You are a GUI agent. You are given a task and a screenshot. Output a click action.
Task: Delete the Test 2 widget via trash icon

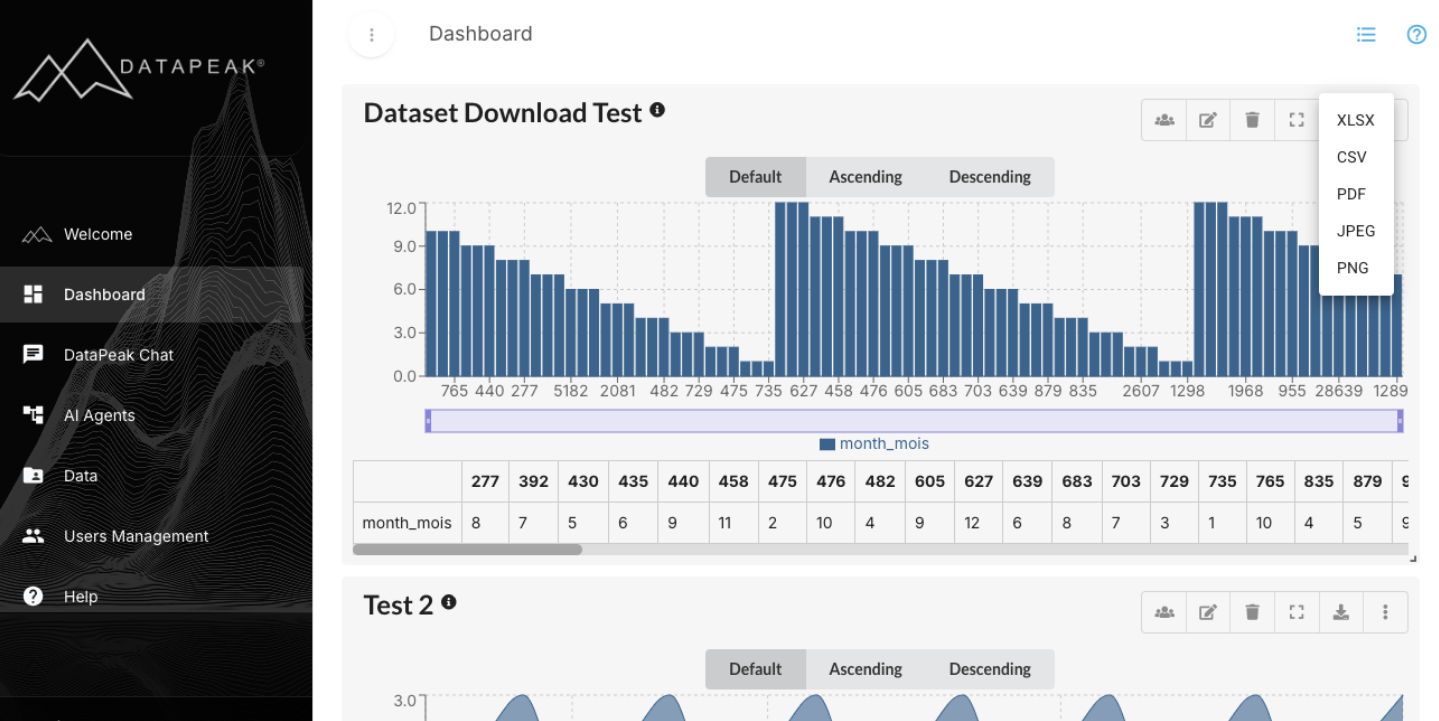(x=1252, y=611)
